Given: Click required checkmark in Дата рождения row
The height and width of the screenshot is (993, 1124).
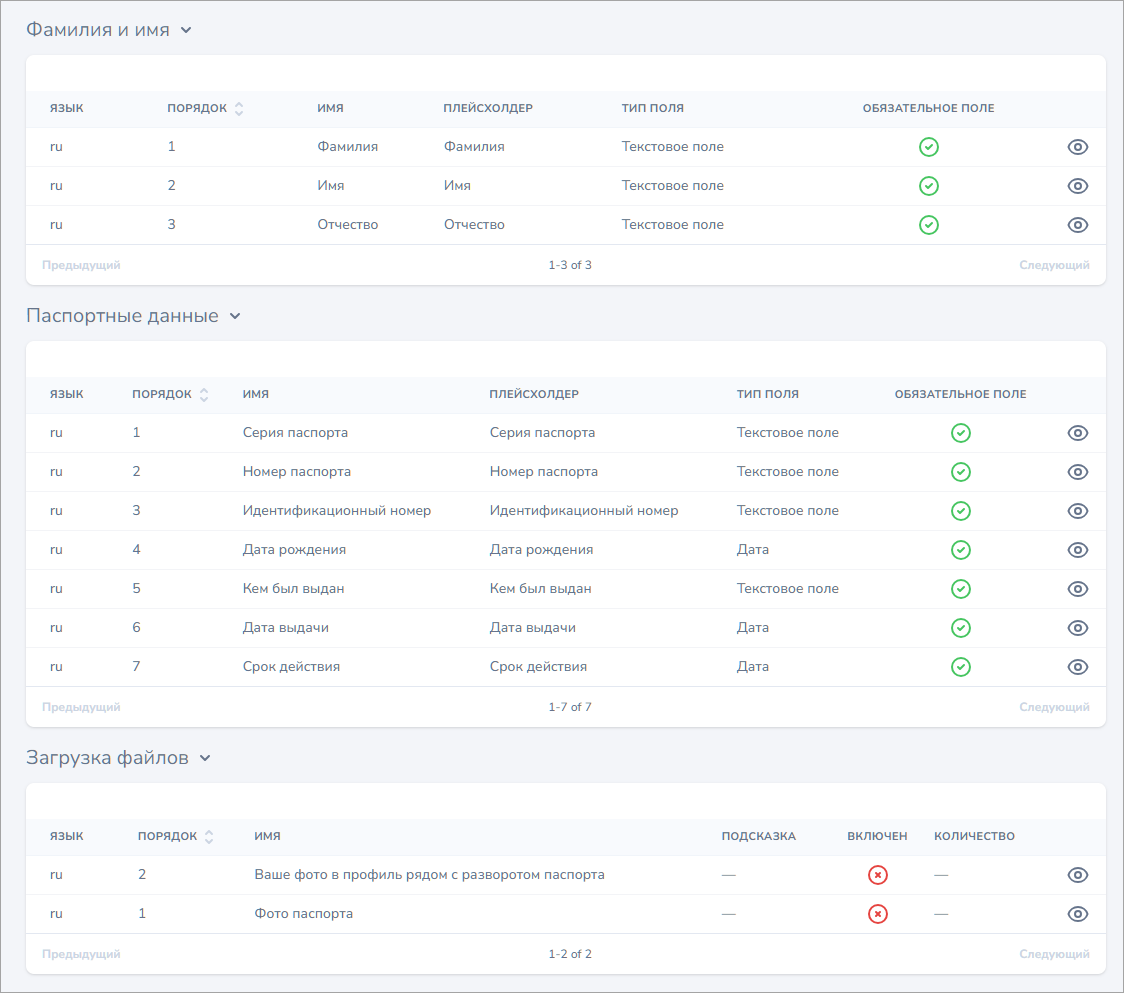Looking at the screenshot, I should [961, 550].
